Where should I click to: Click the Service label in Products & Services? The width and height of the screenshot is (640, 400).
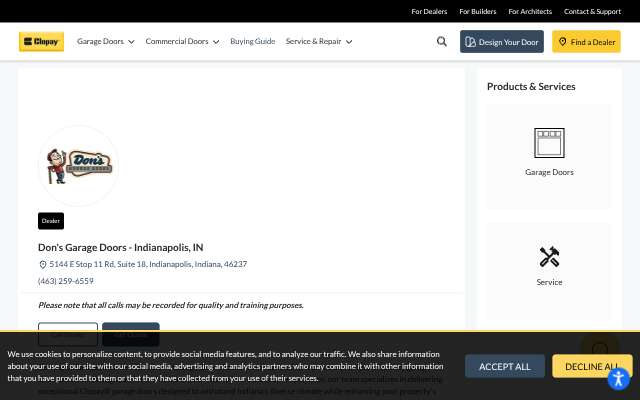tap(549, 282)
